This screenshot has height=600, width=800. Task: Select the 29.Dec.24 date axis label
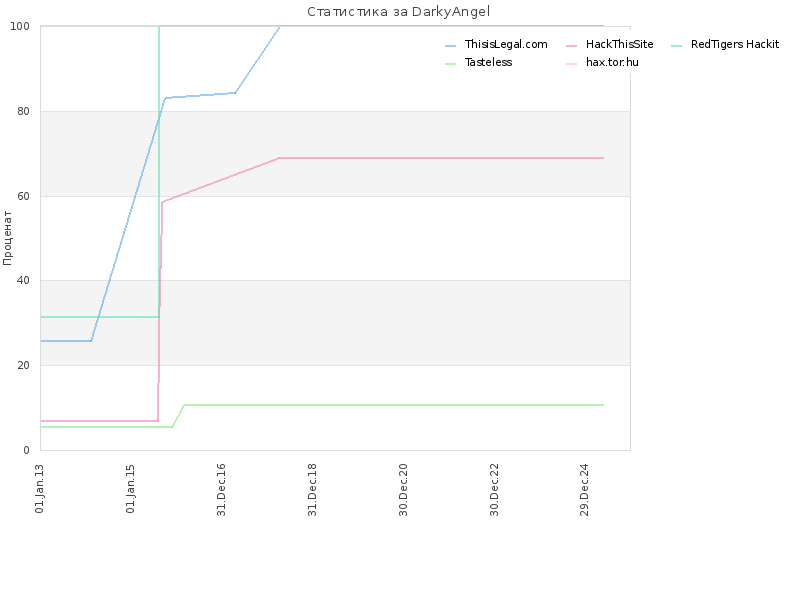pos(585,489)
